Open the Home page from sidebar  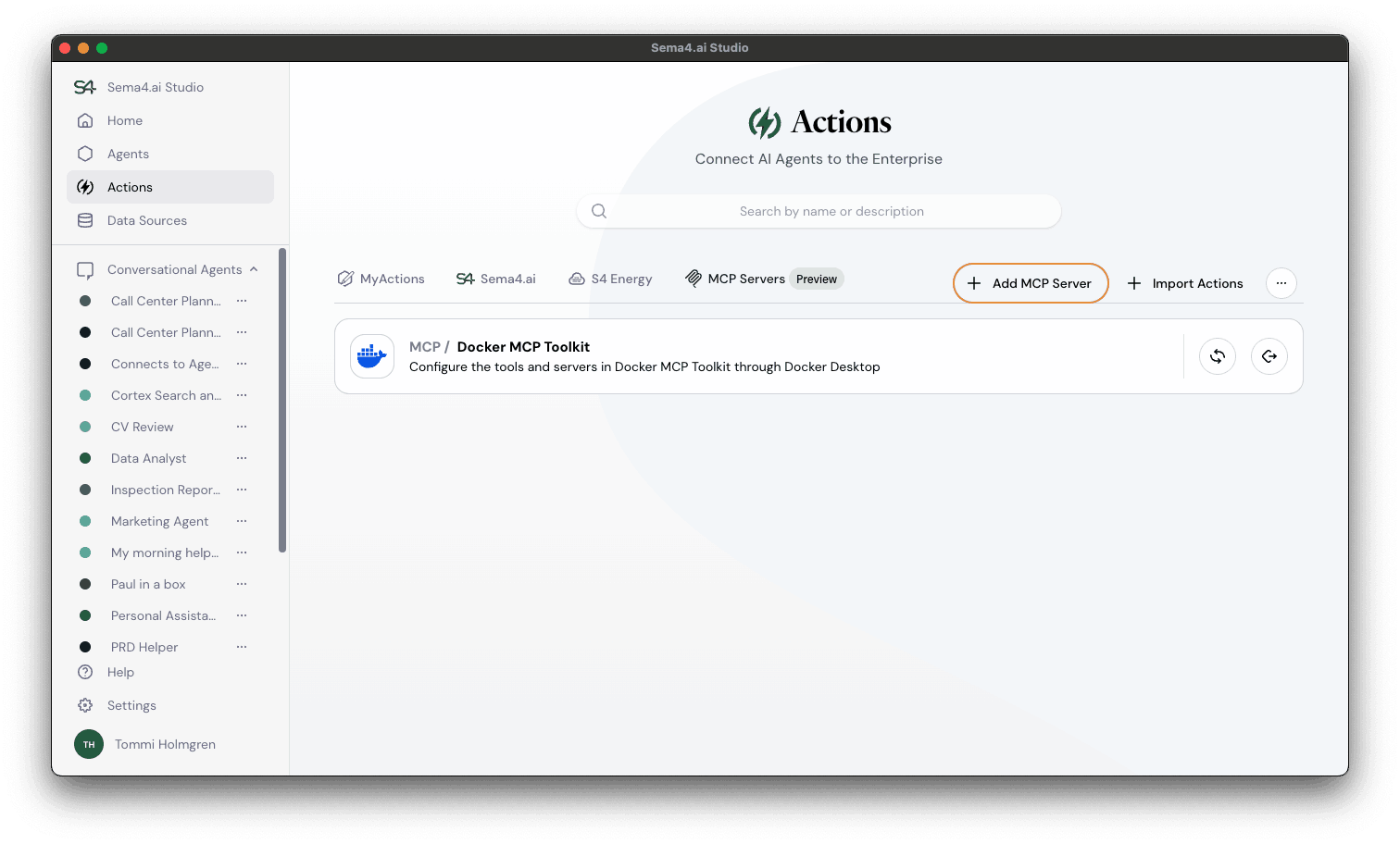click(124, 120)
